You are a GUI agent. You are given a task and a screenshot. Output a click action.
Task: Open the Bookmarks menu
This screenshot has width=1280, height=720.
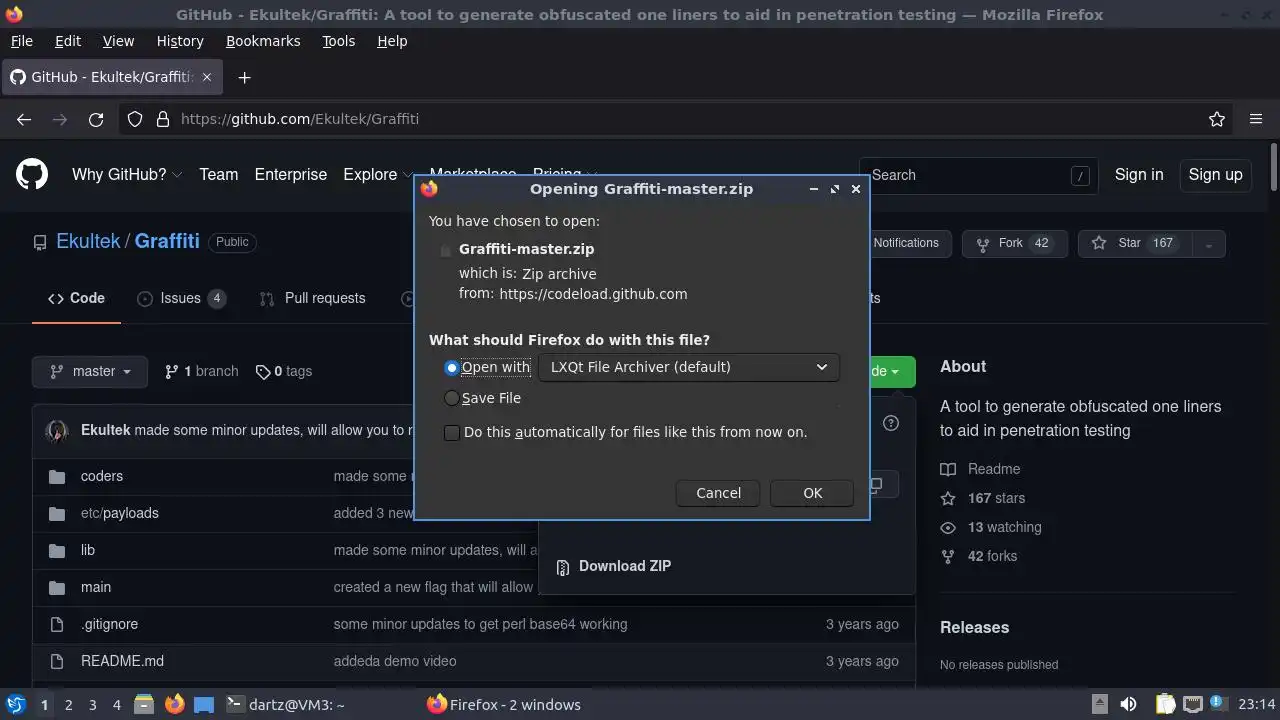(263, 41)
